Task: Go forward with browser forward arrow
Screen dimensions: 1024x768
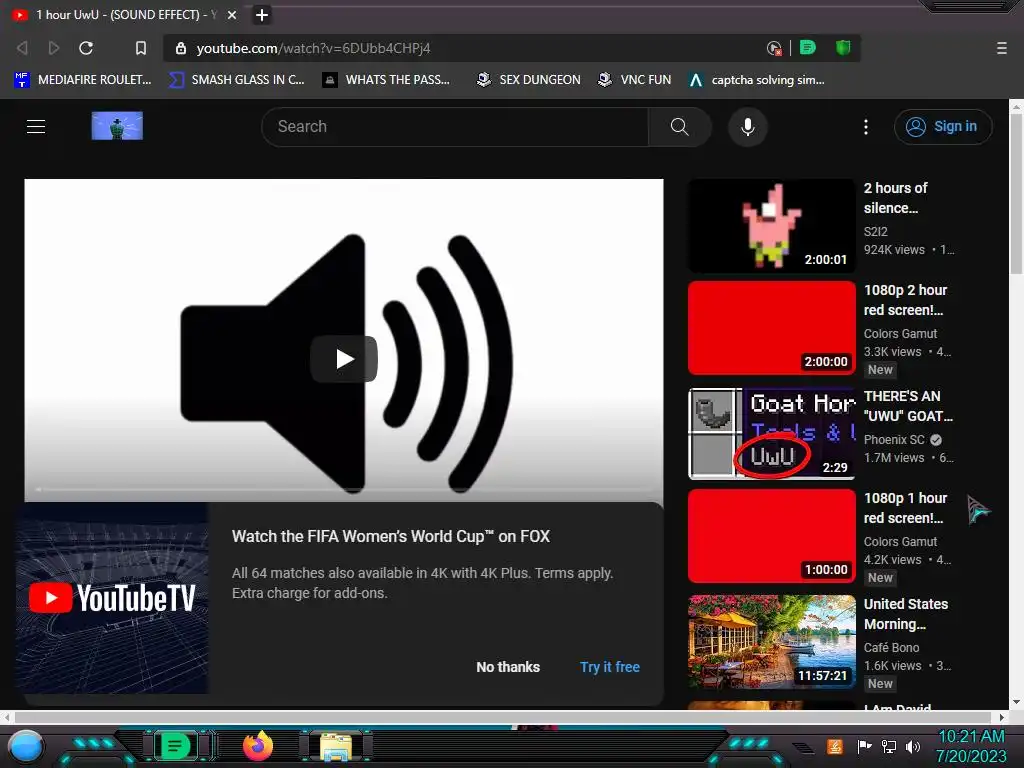Action: click(x=54, y=48)
